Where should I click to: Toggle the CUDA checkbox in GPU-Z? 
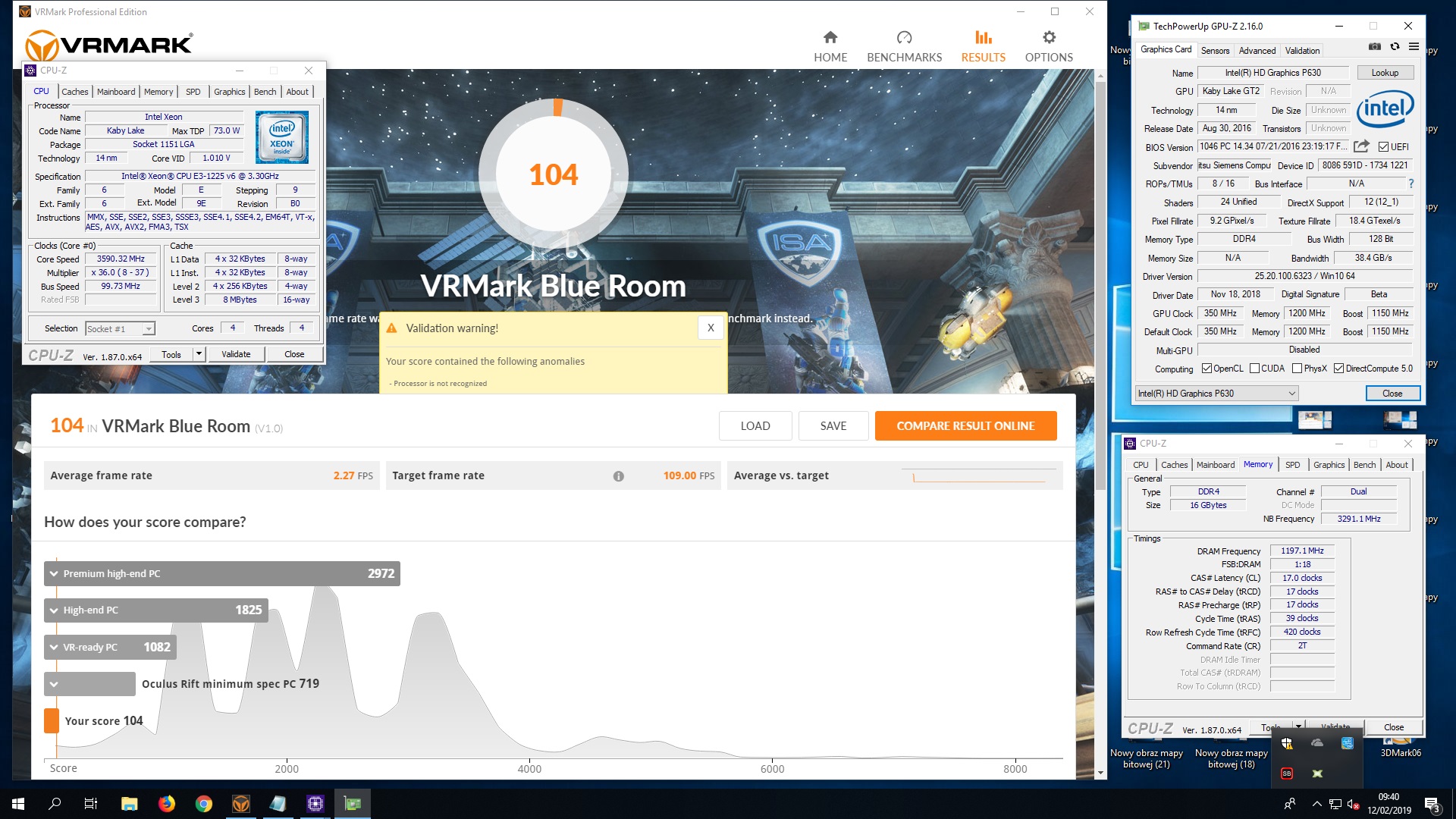click(1254, 369)
